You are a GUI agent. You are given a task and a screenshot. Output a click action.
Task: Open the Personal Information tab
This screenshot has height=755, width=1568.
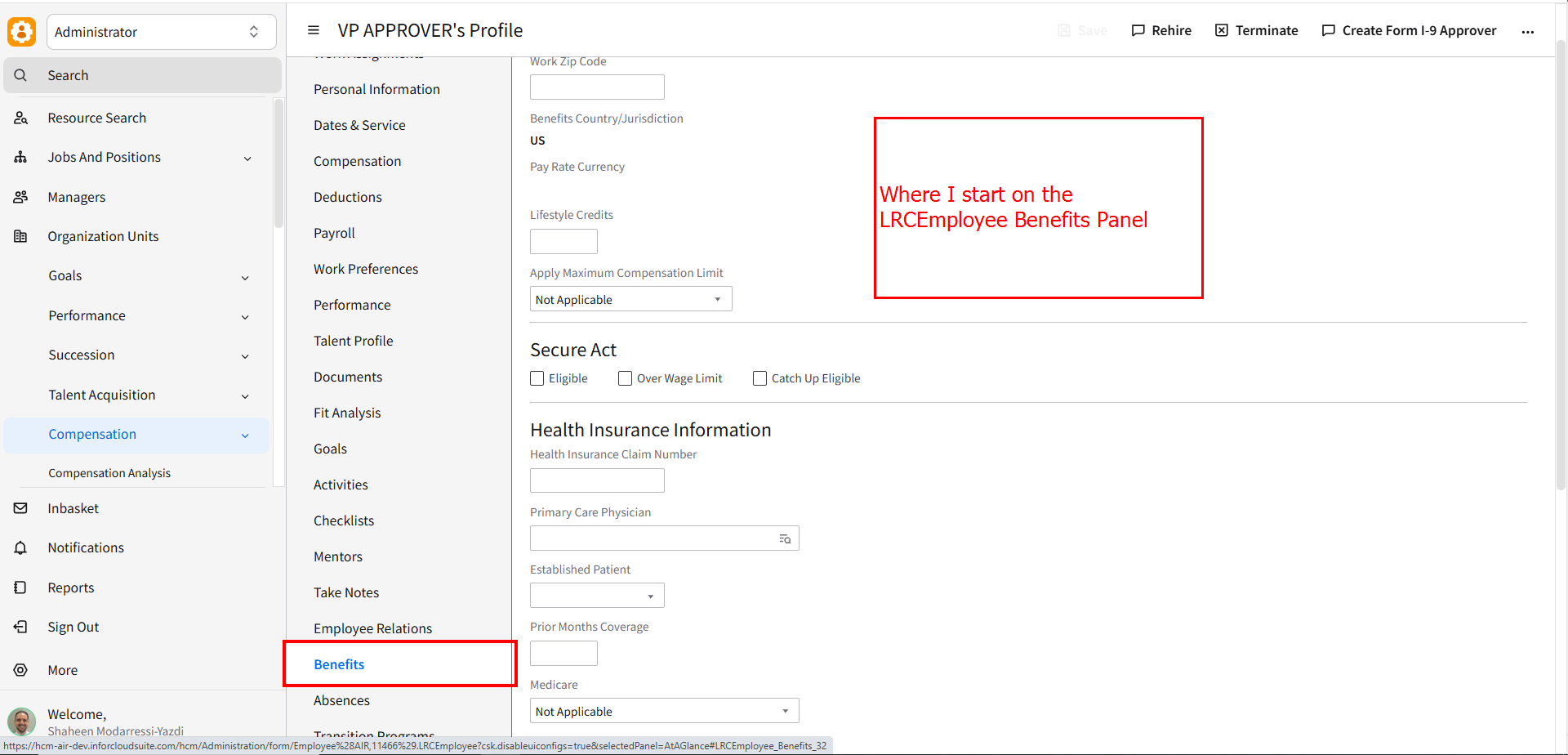[376, 89]
